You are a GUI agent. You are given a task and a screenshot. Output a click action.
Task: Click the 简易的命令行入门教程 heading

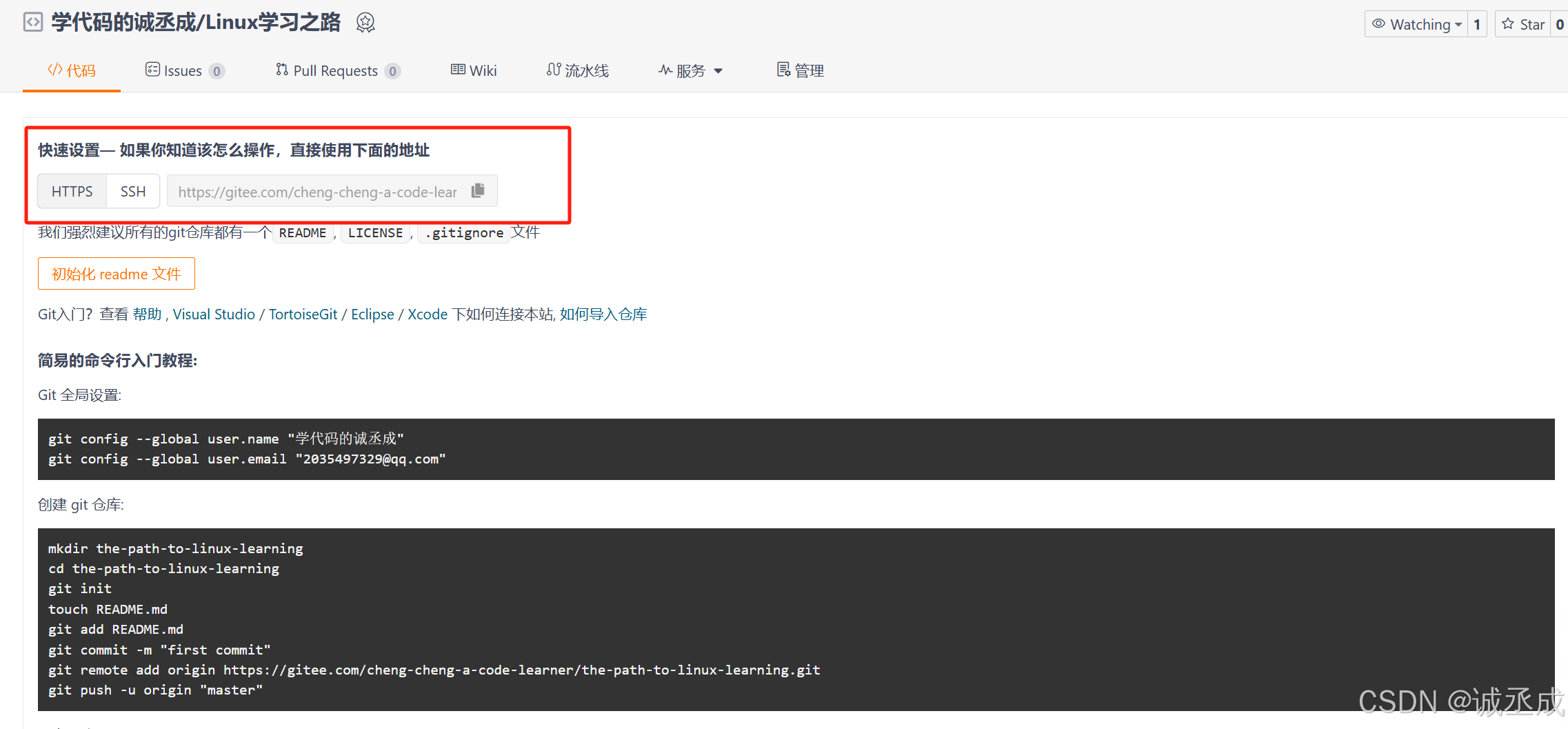click(118, 361)
